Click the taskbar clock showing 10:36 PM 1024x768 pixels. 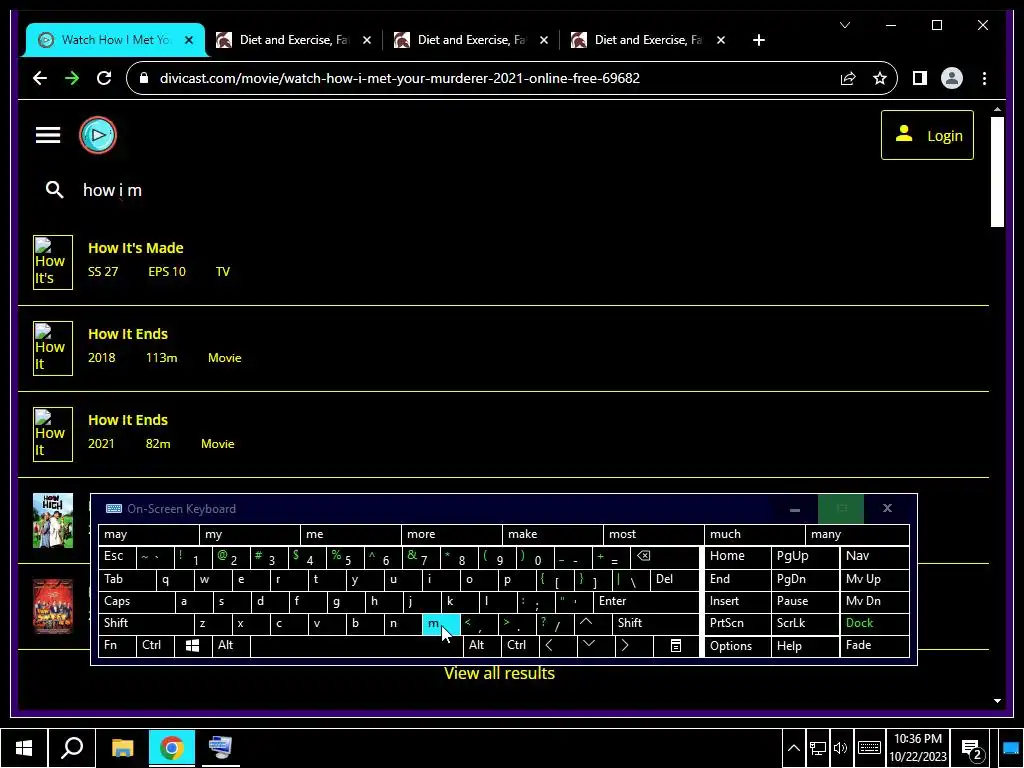(x=918, y=748)
